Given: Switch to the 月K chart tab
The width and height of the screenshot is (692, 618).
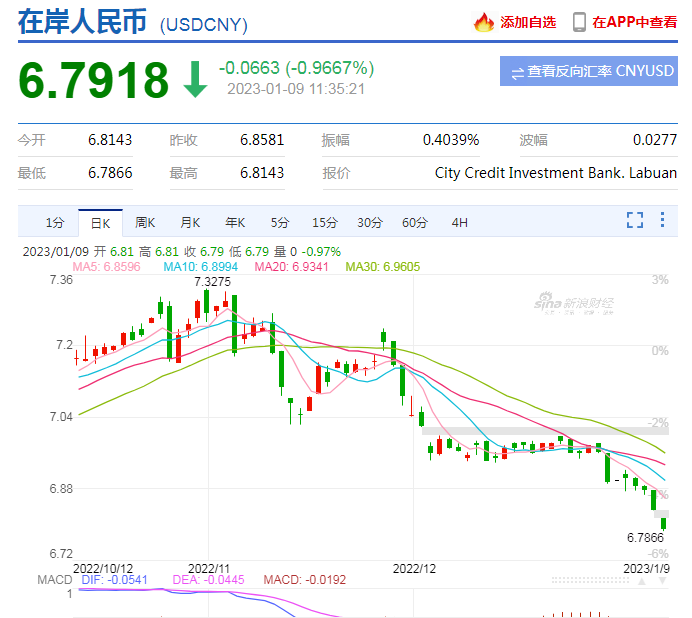Looking at the screenshot, I should click(x=190, y=222).
